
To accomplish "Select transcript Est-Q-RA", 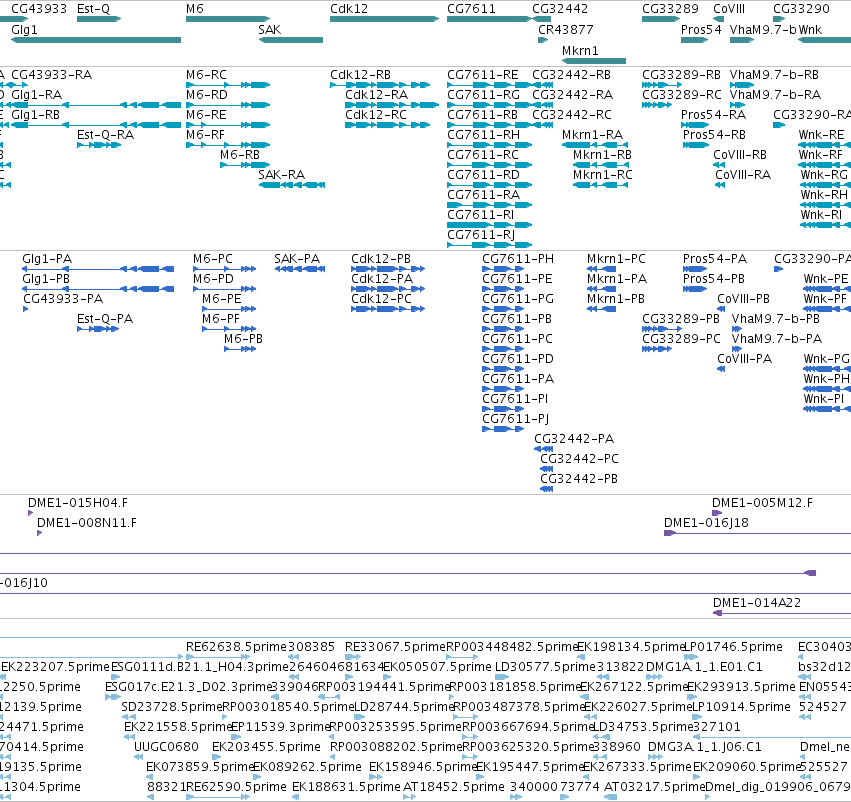I will coord(99,145).
